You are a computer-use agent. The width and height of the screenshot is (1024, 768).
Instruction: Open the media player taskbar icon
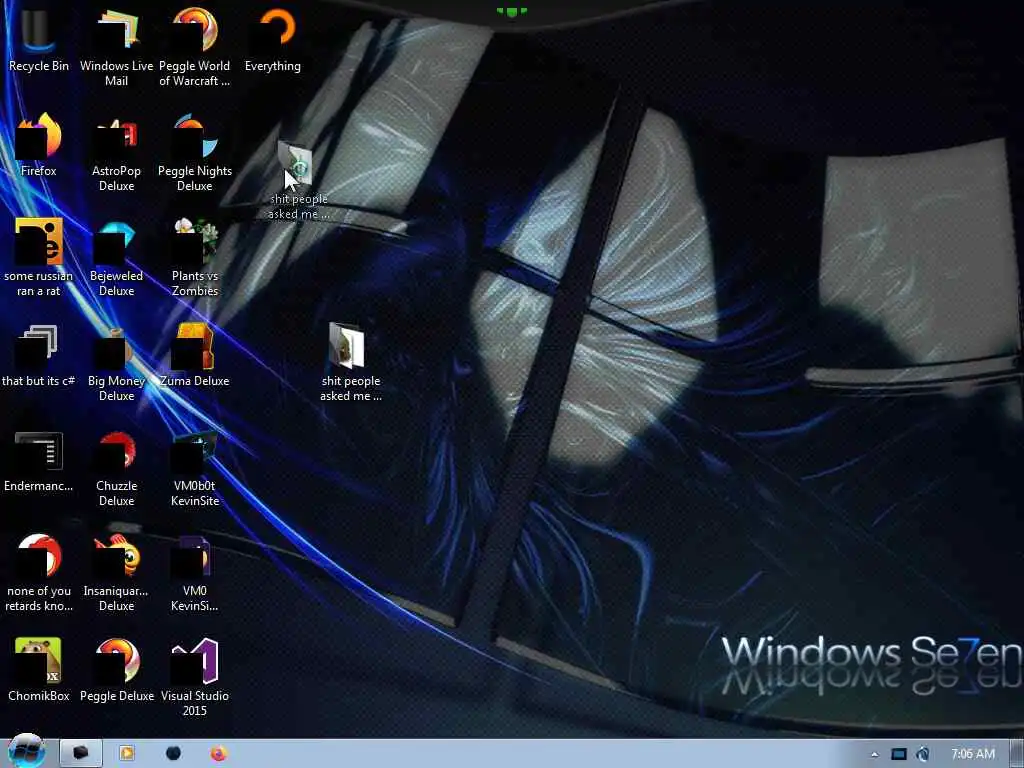click(127, 754)
